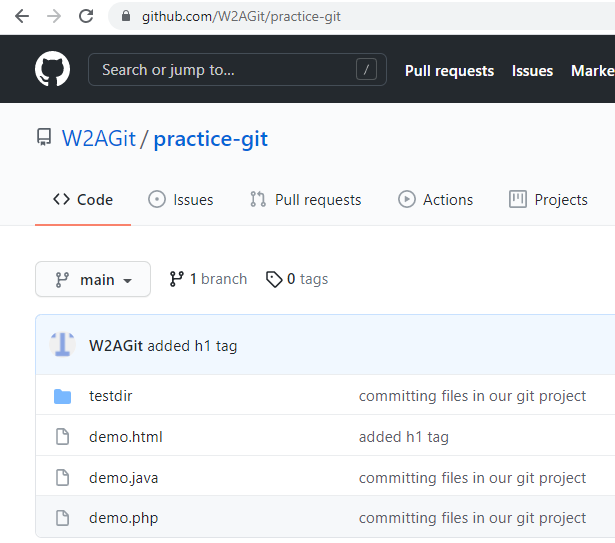Open the Projects tab
The height and width of the screenshot is (543, 615).
coord(548,200)
